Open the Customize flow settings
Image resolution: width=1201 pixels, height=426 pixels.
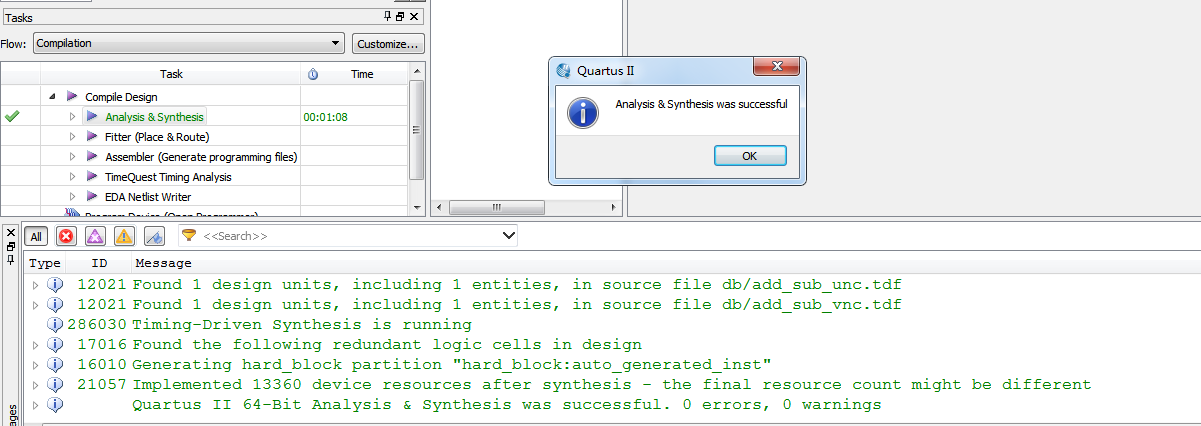[388, 44]
